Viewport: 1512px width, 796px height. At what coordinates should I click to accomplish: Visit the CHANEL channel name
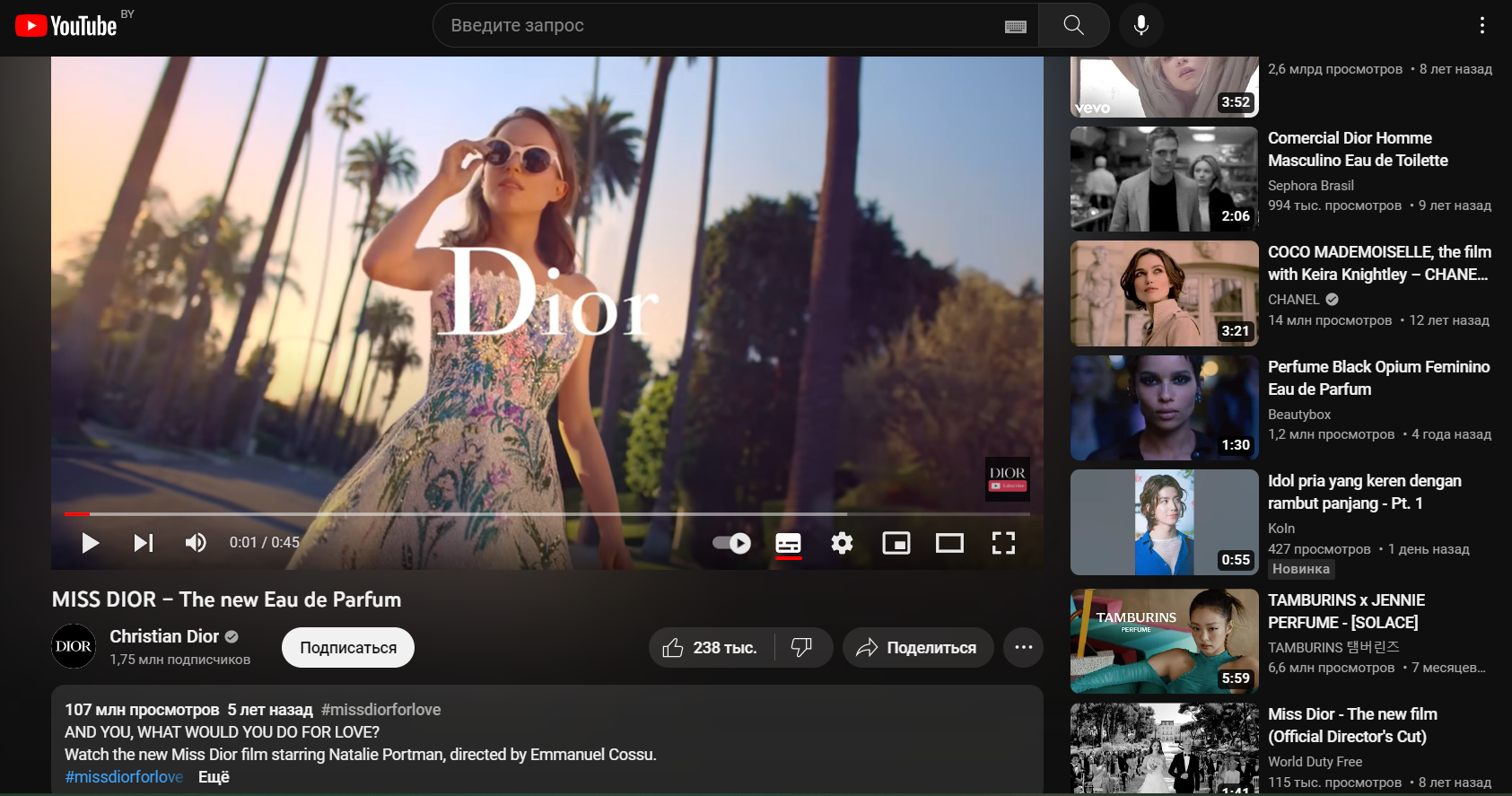(x=1294, y=300)
